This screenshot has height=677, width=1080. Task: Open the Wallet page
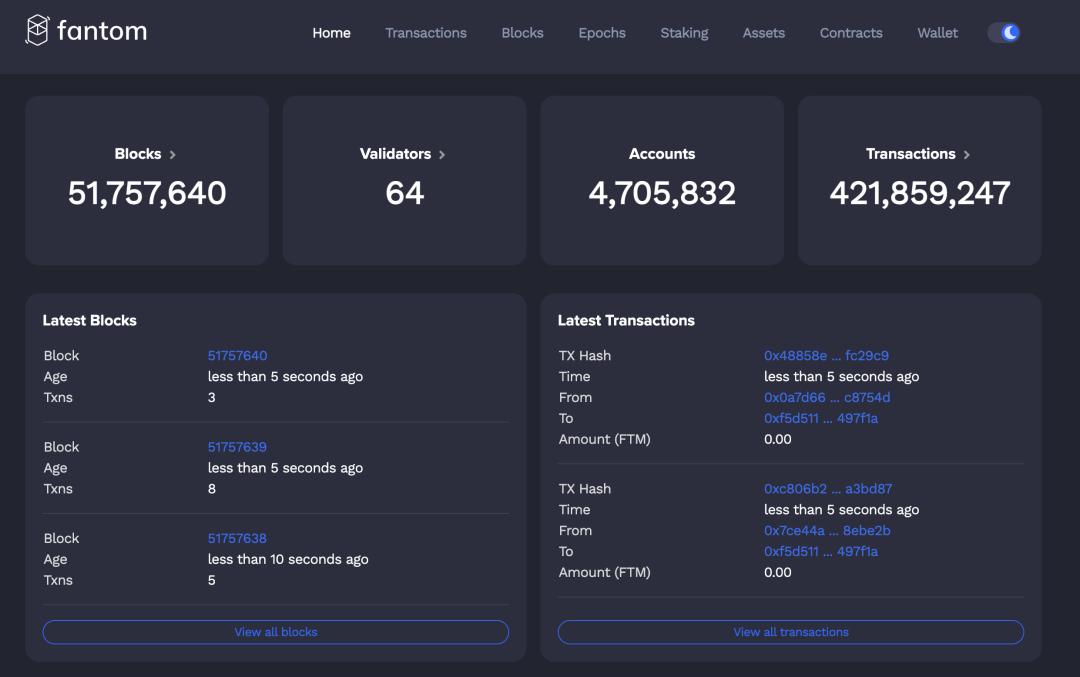coord(937,33)
